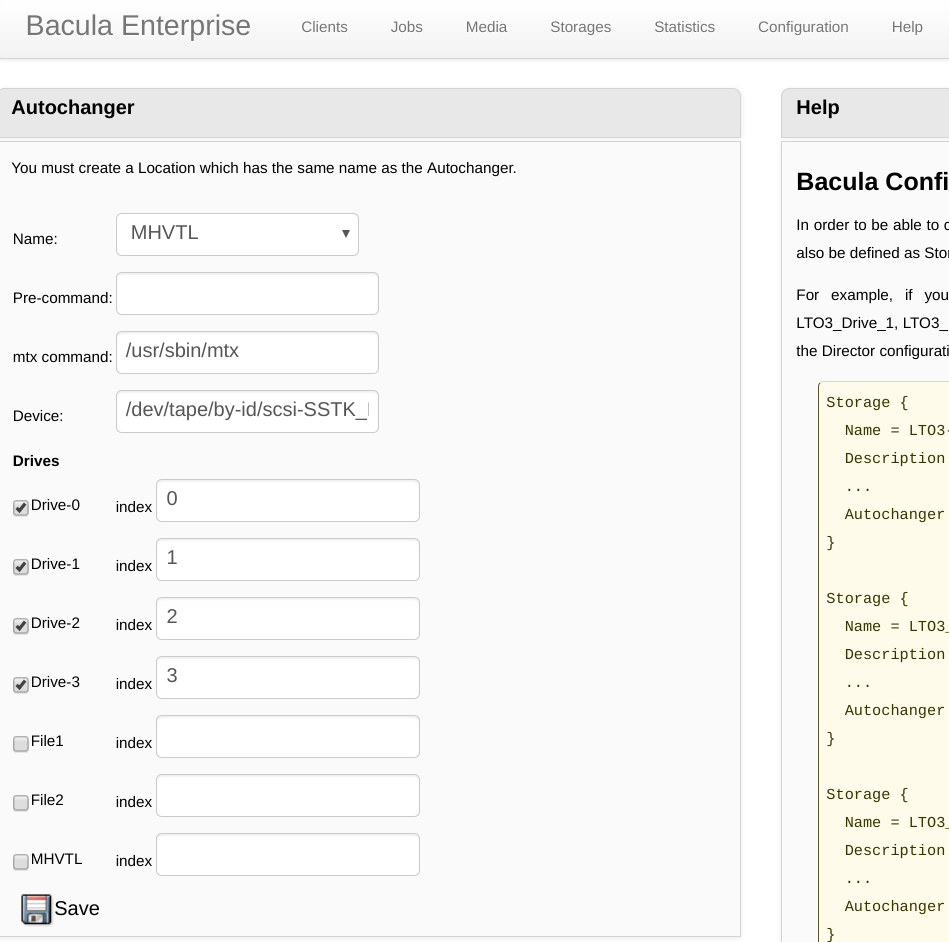Click the File1 index field
Screen dimensions: 949x942
[288, 737]
